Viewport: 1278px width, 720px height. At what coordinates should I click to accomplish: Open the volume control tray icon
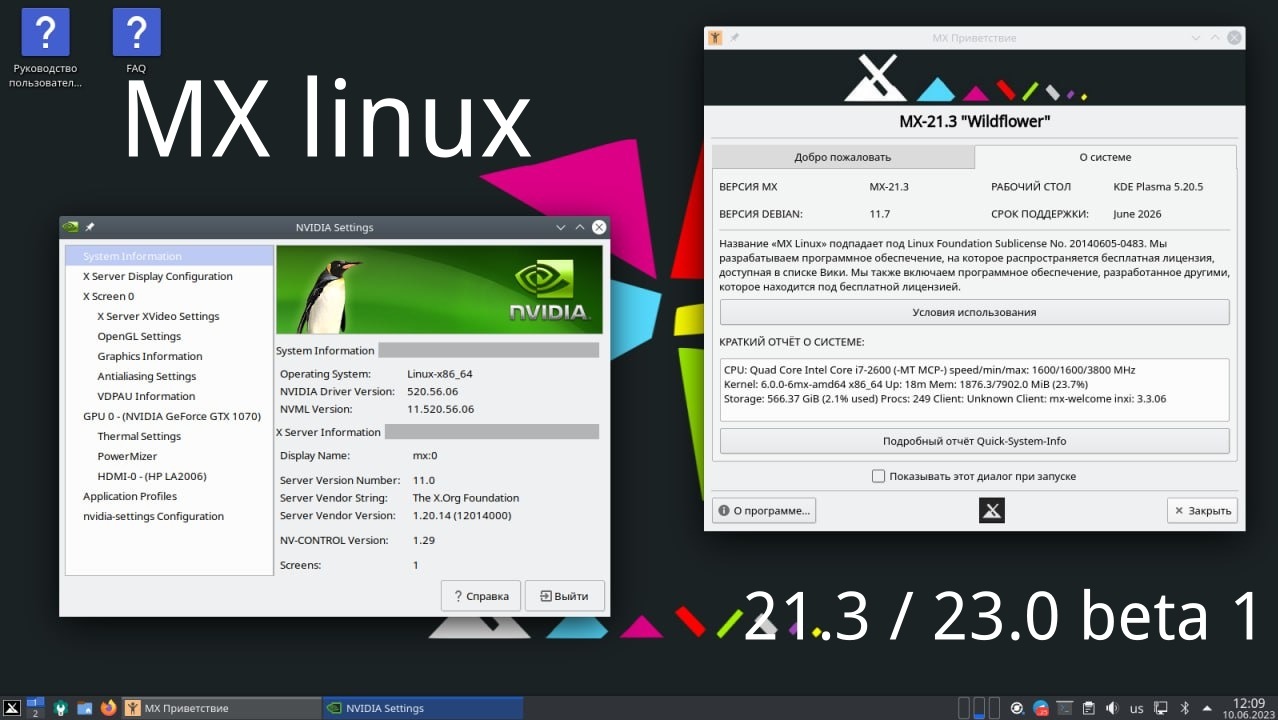[x=1112, y=708]
